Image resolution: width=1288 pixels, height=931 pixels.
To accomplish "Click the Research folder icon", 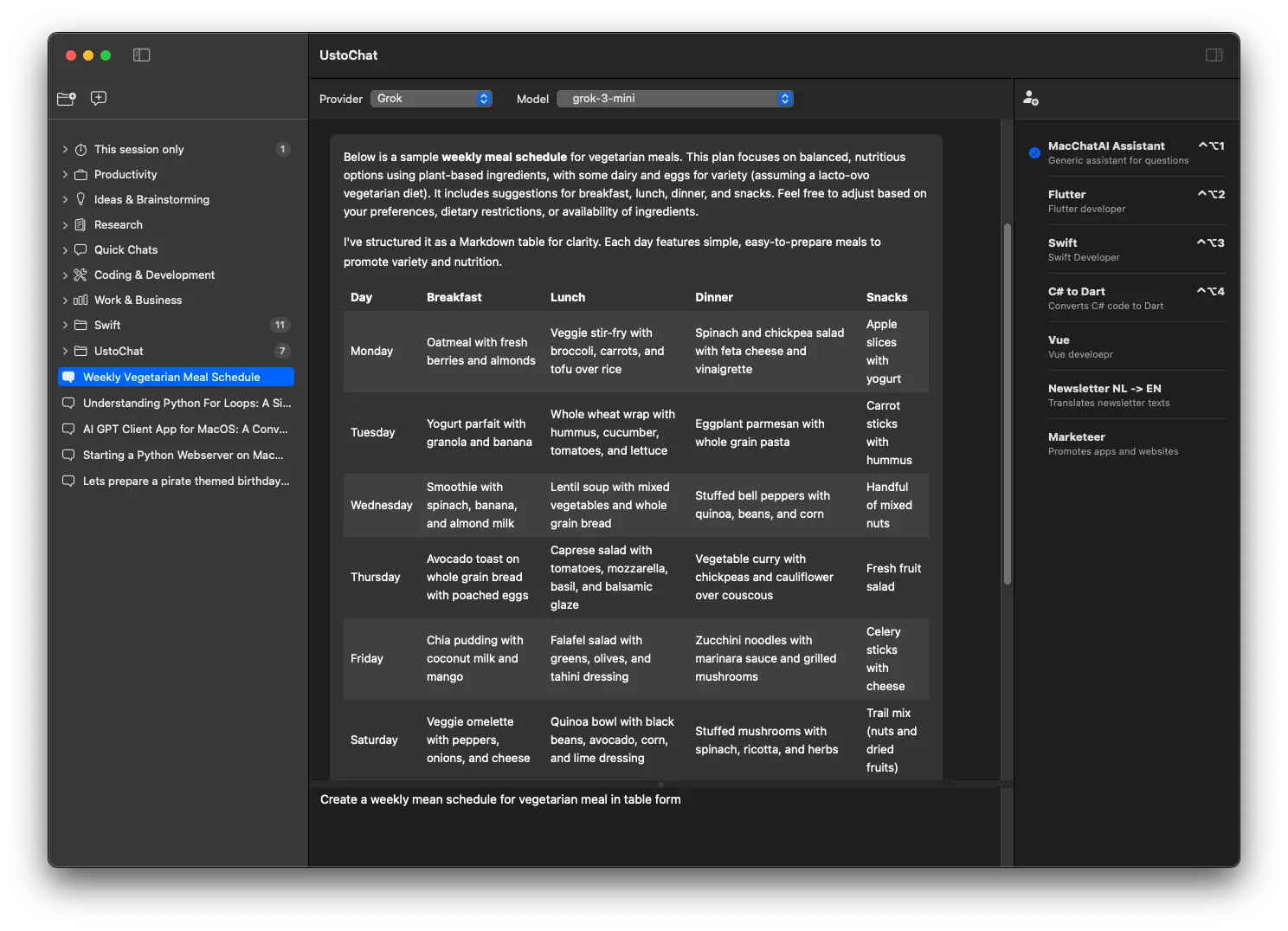I will point(80,225).
